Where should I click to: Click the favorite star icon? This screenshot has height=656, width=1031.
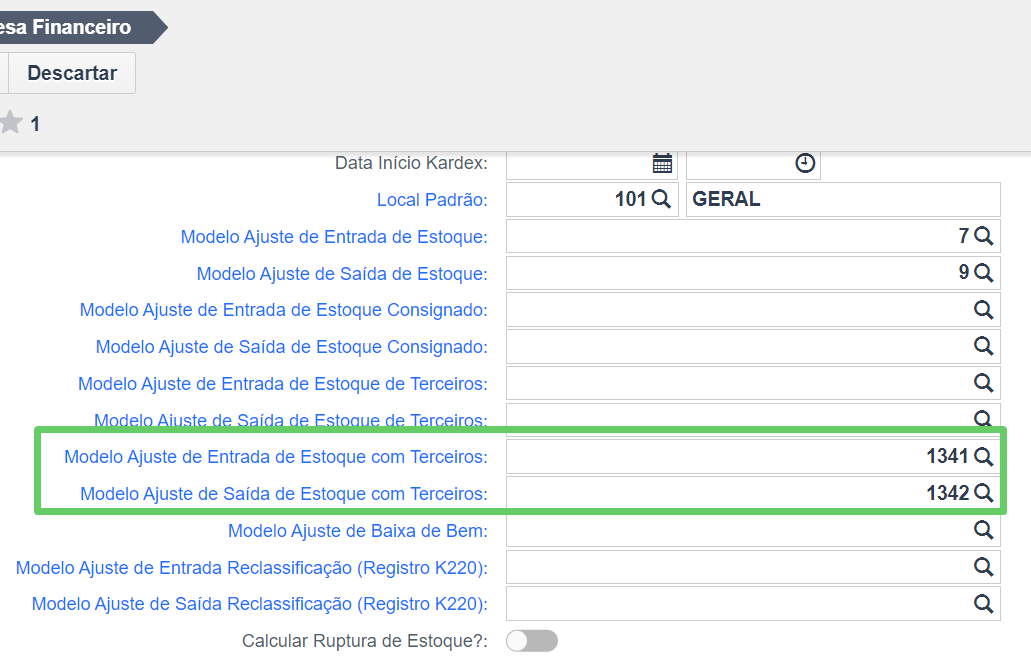click(11, 122)
